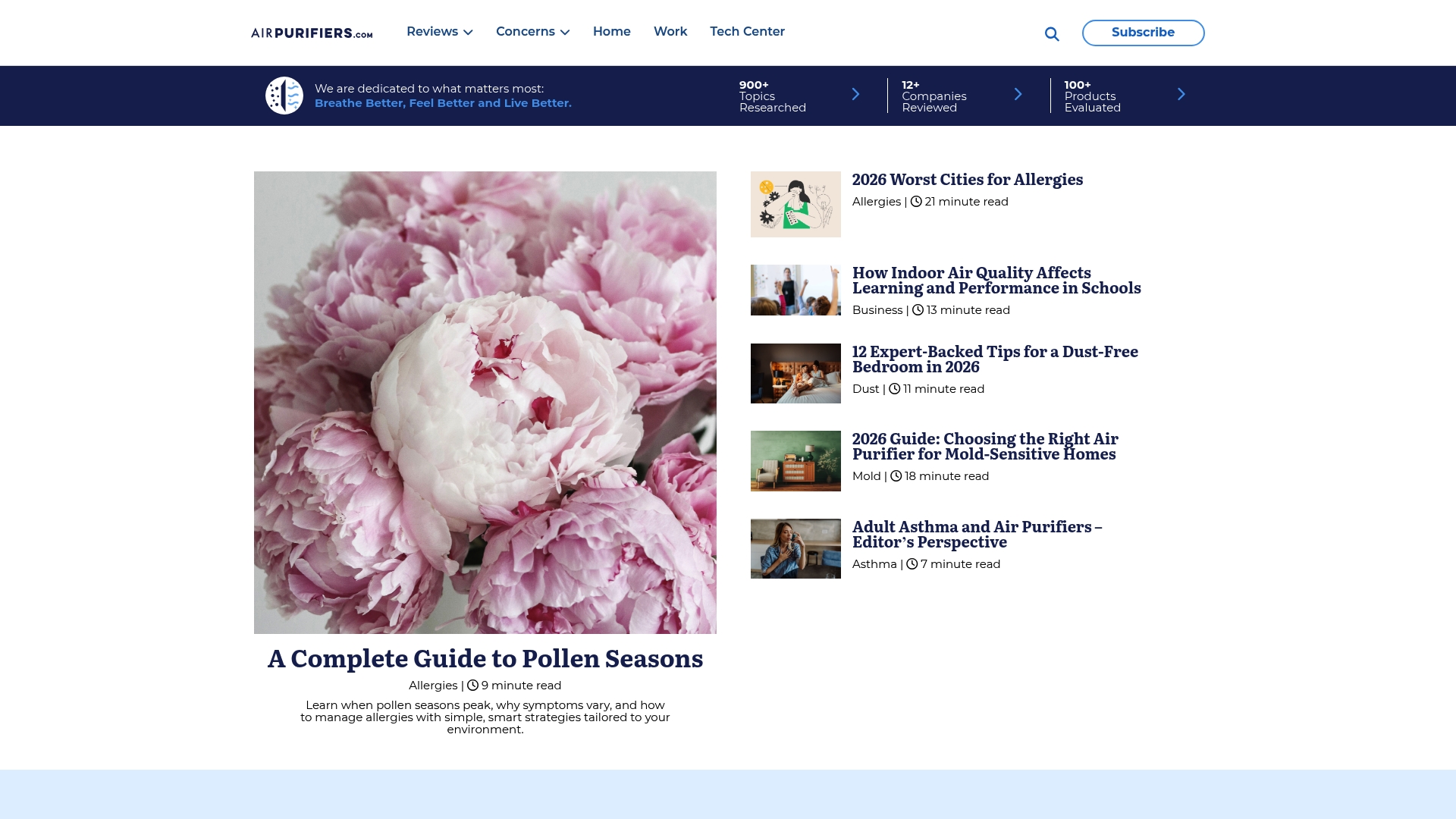This screenshot has width=1456, height=819.
Task: Open the Adult Asthma Editor's Perspective article
Action: (977, 535)
